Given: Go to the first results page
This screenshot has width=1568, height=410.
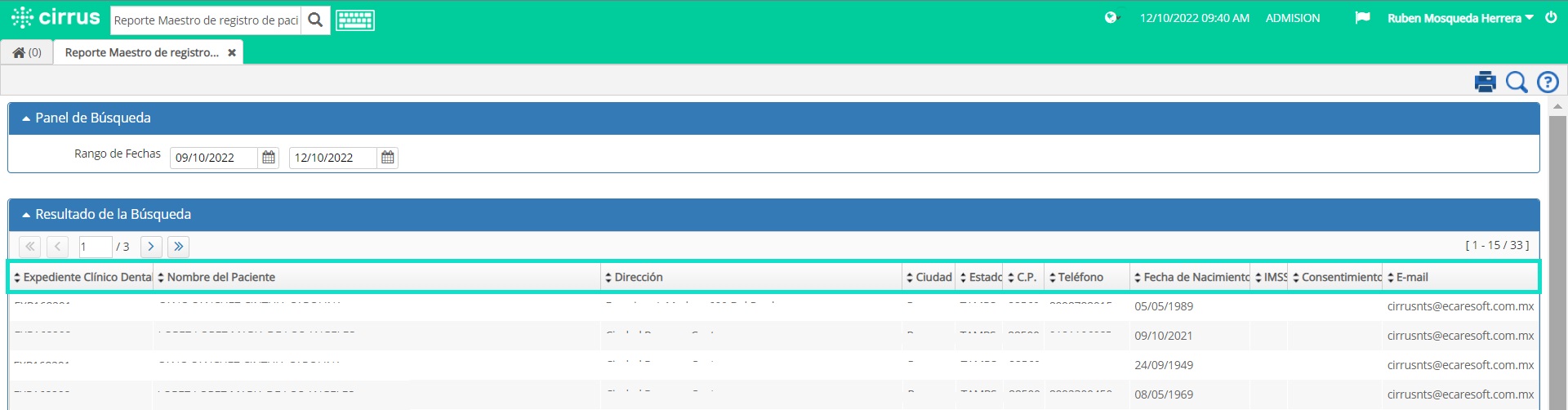Looking at the screenshot, I should point(30,247).
